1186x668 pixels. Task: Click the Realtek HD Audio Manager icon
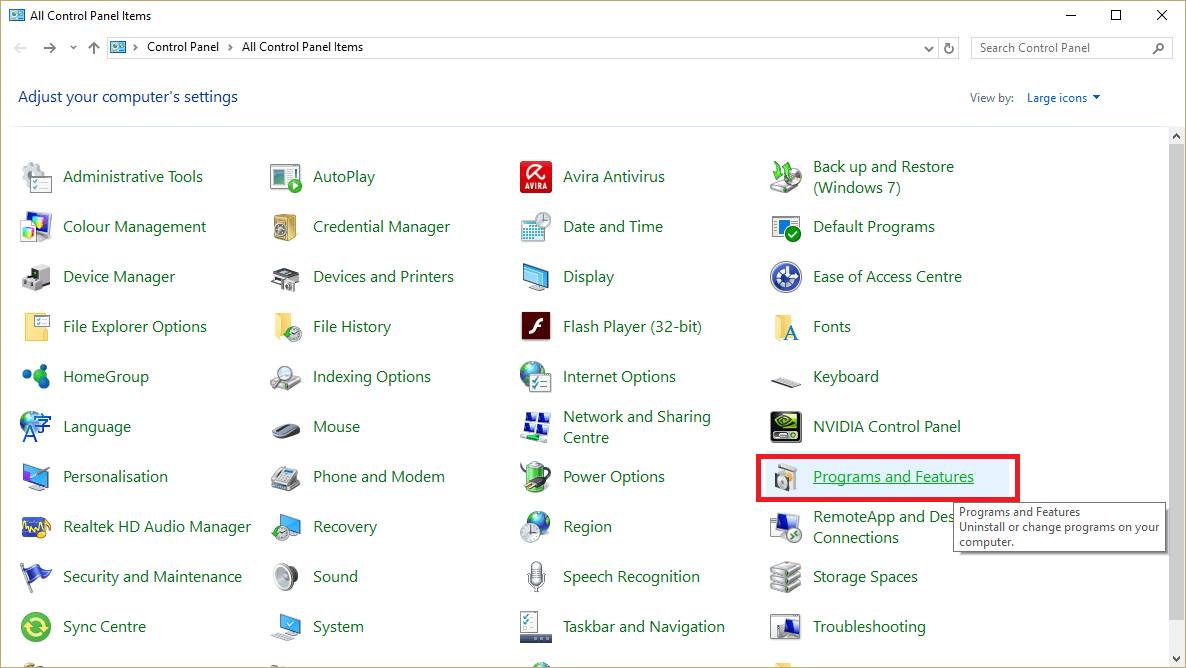[x=36, y=527]
